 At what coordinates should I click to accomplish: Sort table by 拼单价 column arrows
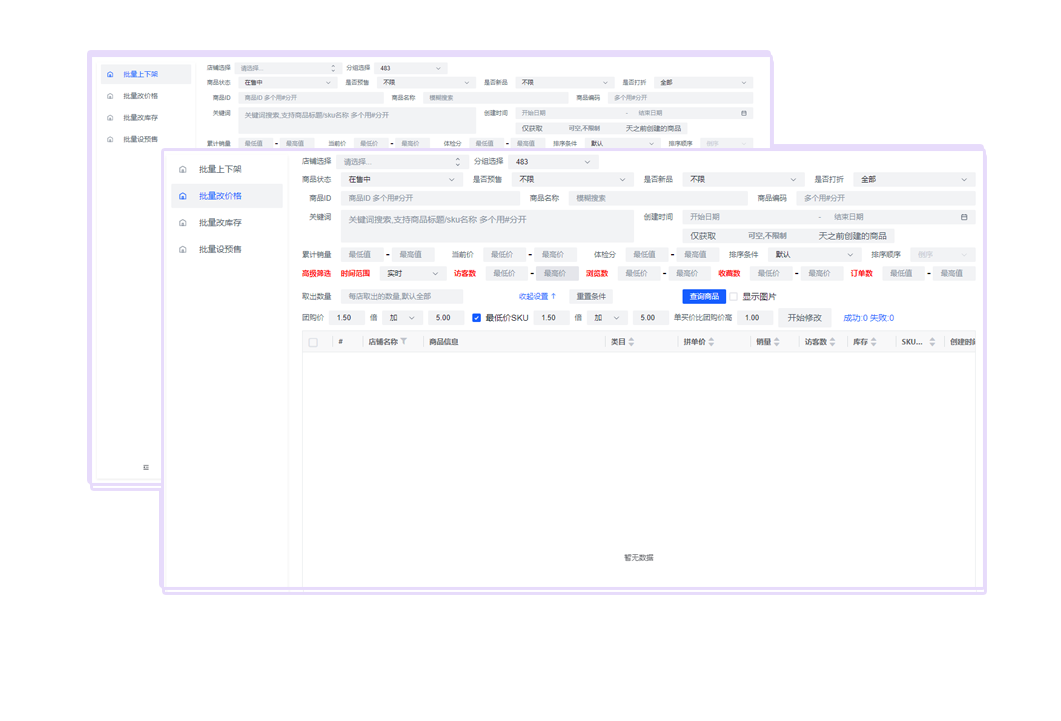711,342
